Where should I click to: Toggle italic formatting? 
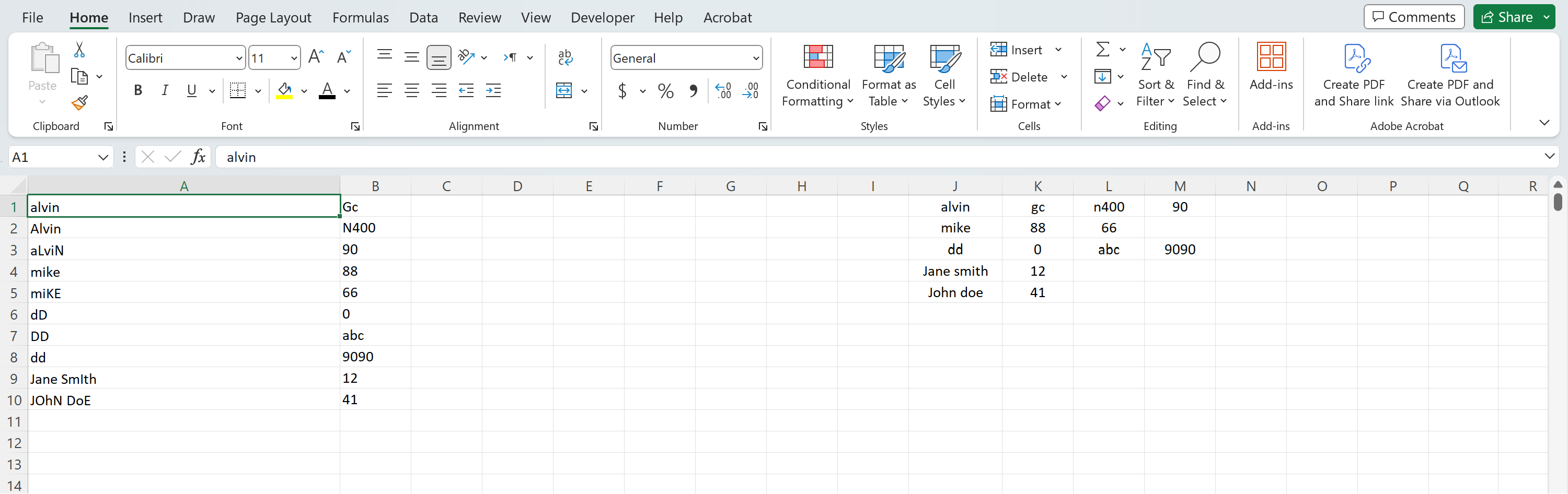tap(164, 90)
